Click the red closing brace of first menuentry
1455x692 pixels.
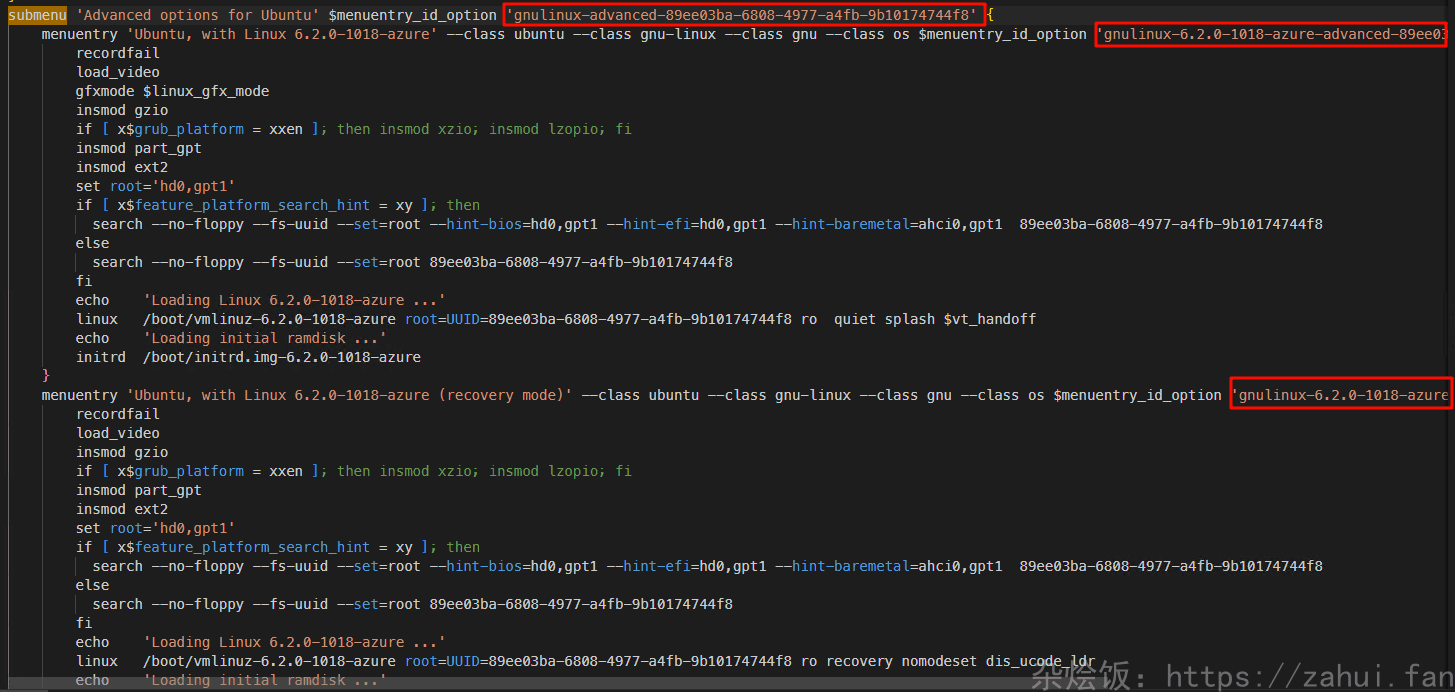46,375
